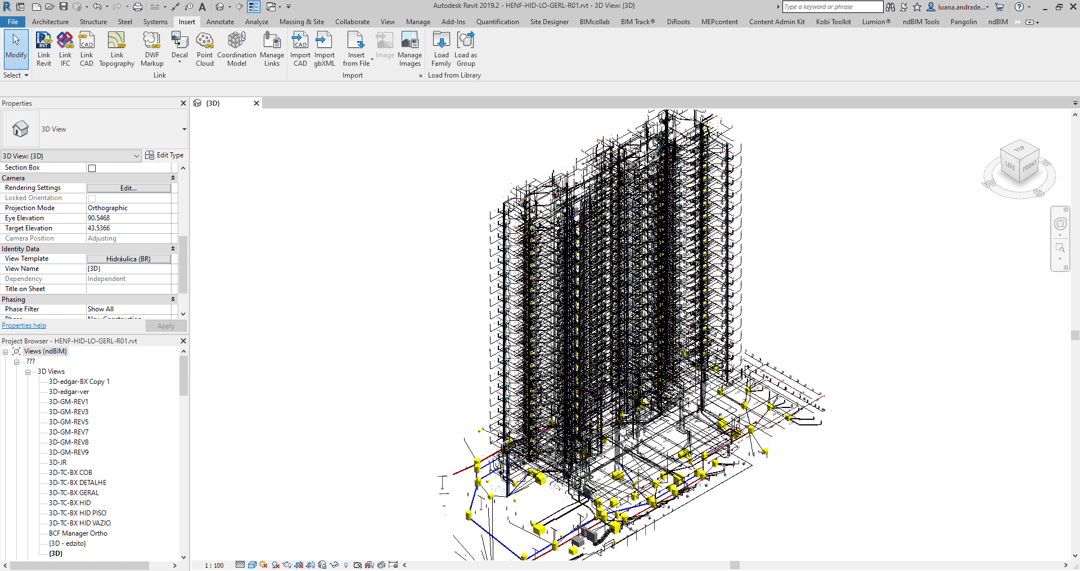Open the Architecture ribbon tab
The height and width of the screenshot is (571, 1080).
click(50, 21)
